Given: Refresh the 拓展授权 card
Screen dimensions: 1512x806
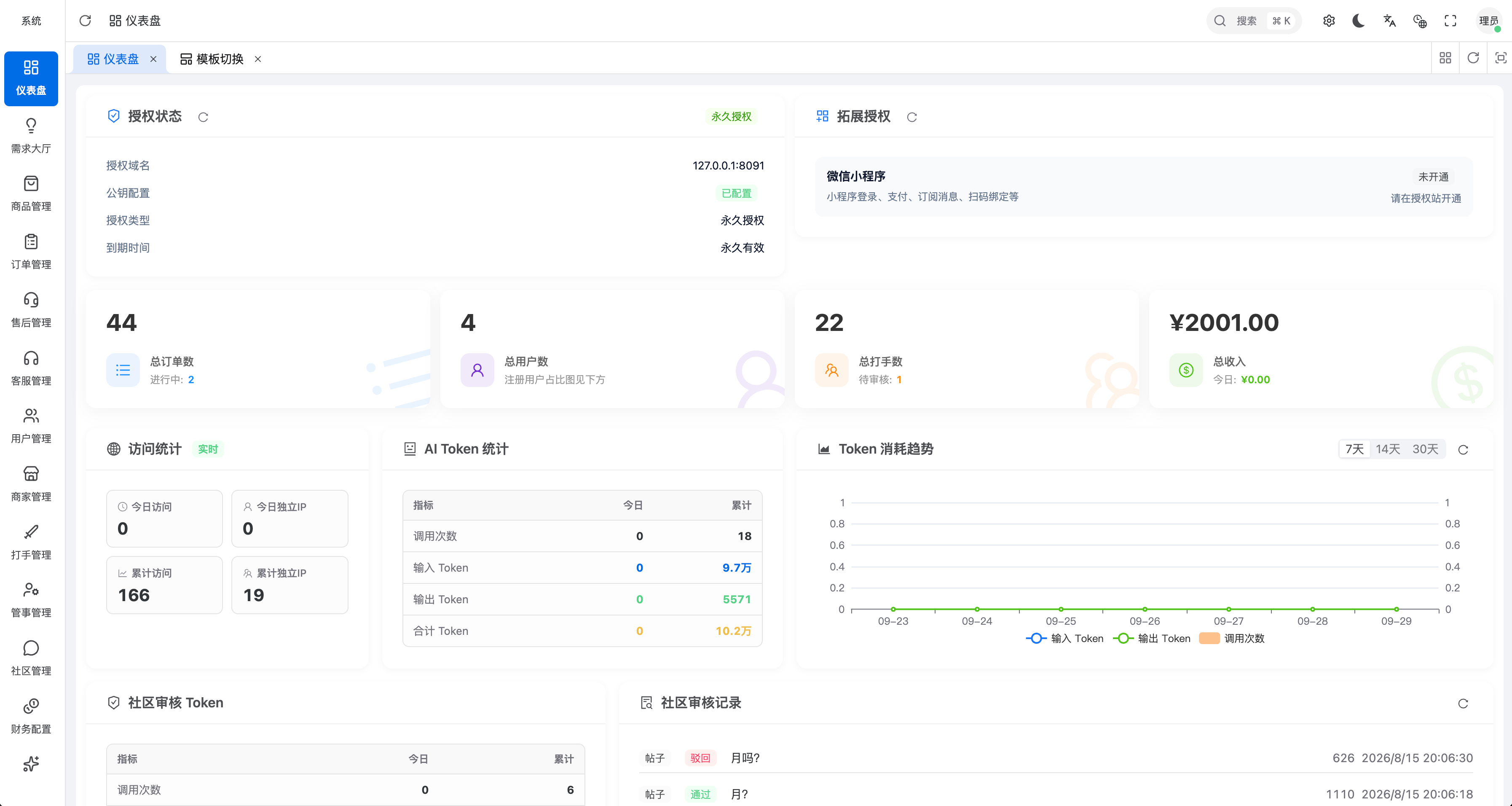Looking at the screenshot, I should tap(911, 117).
